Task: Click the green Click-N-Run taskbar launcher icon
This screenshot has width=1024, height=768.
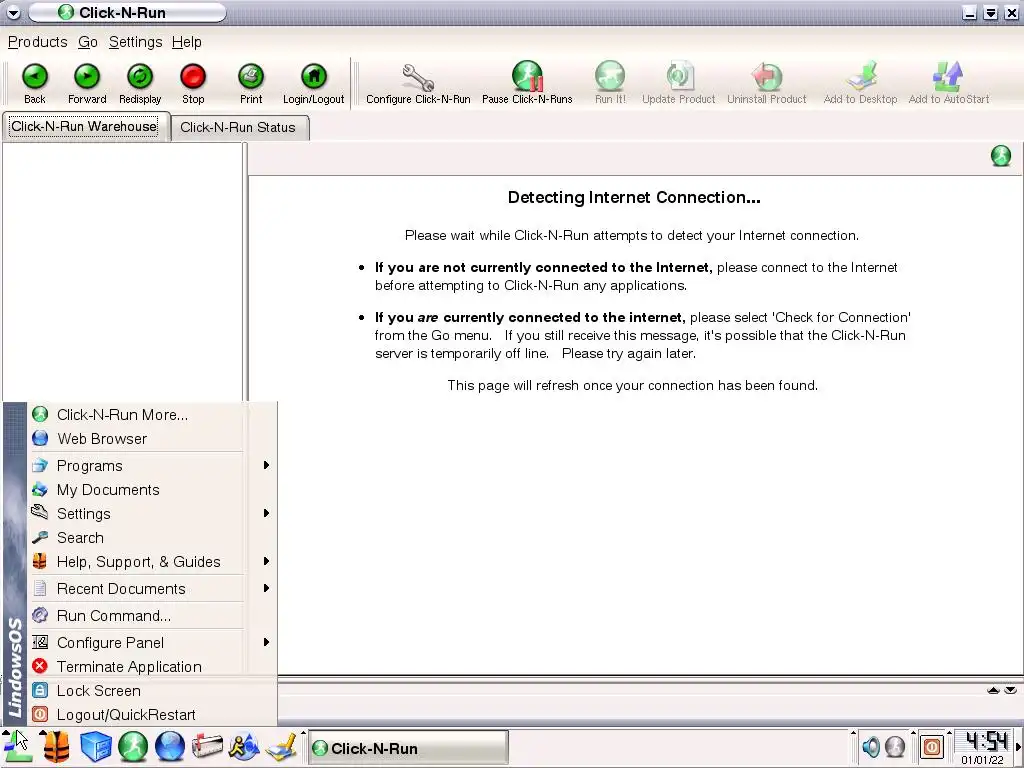Action: click(133, 748)
